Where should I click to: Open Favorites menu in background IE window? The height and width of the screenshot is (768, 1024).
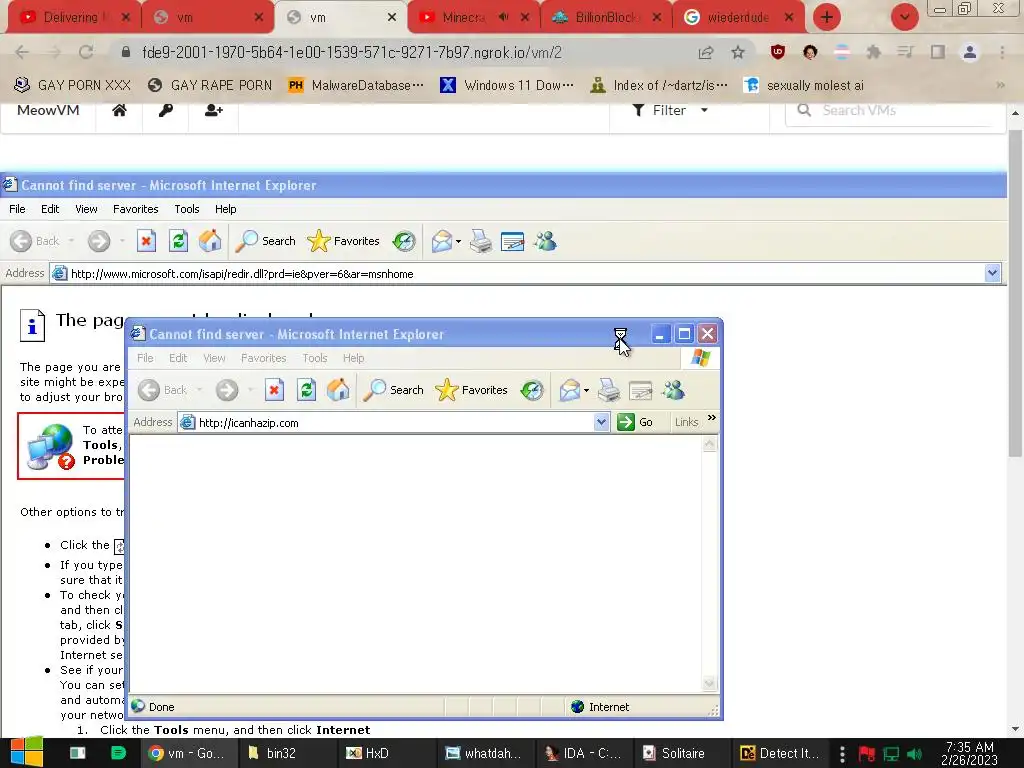click(135, 209)
